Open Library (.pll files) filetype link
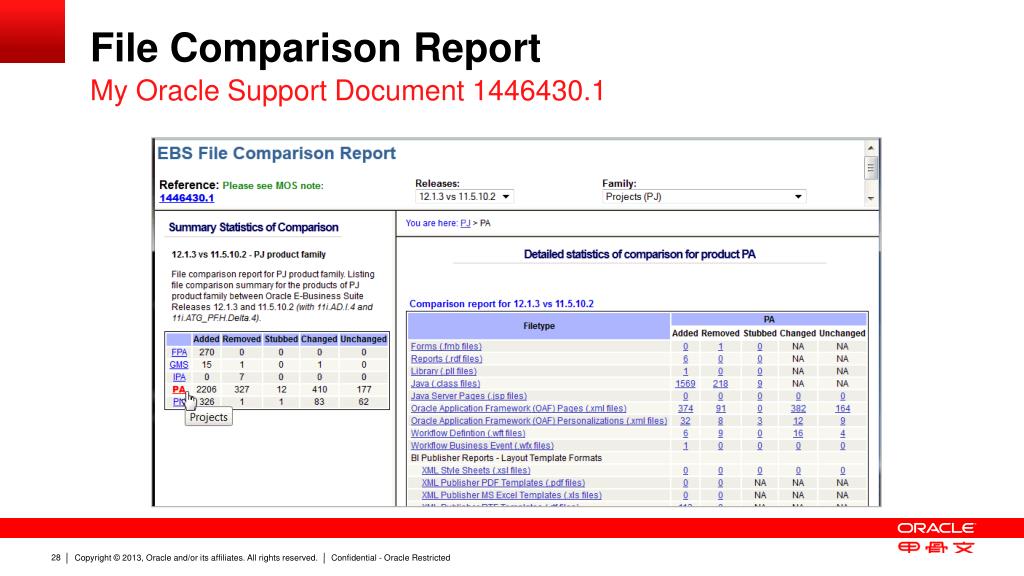The height and width of the screenshot is (576, 1024). (x=444, y=371)
